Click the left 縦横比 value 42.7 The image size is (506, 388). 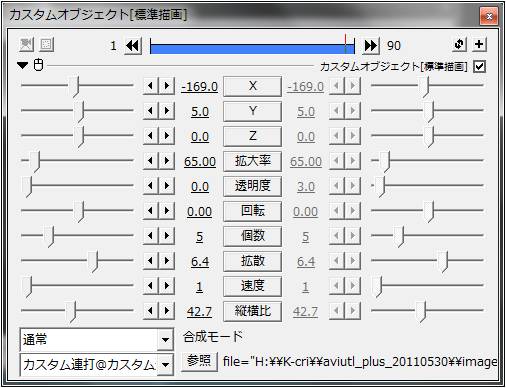(199, 312)
